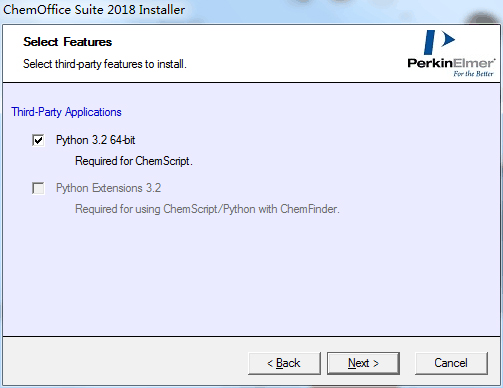Screen dimensions: 503x388
Task: Click 'Select third-party features to install.' text
Action: click(105, 64)
